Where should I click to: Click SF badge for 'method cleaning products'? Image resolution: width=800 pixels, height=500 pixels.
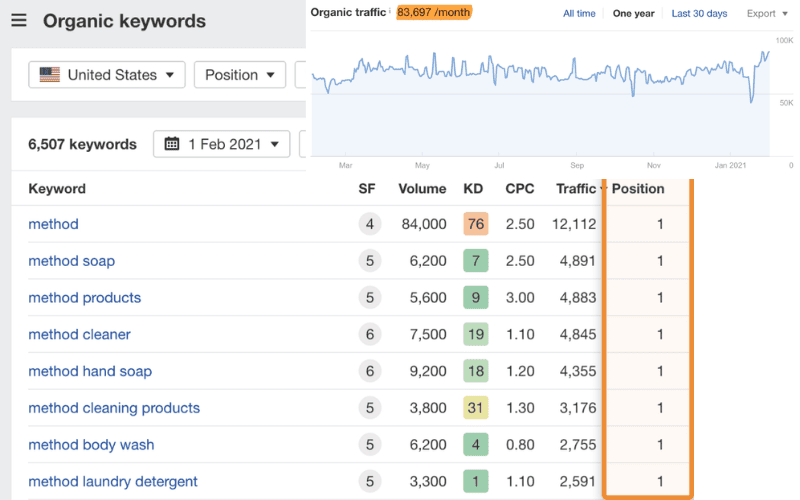(370, 408)
